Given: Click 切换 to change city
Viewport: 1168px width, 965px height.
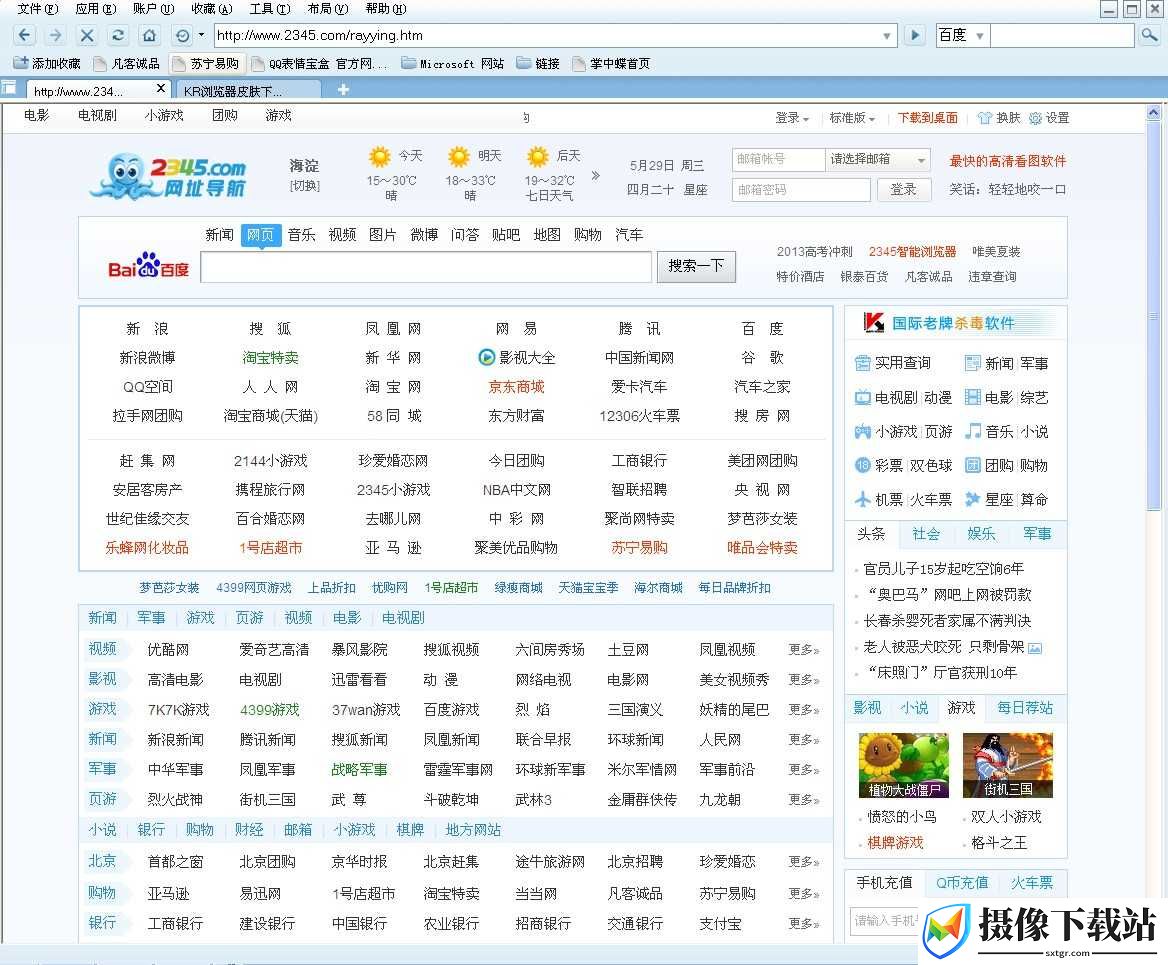Looking at the screenshot, I should pos(304,186).
